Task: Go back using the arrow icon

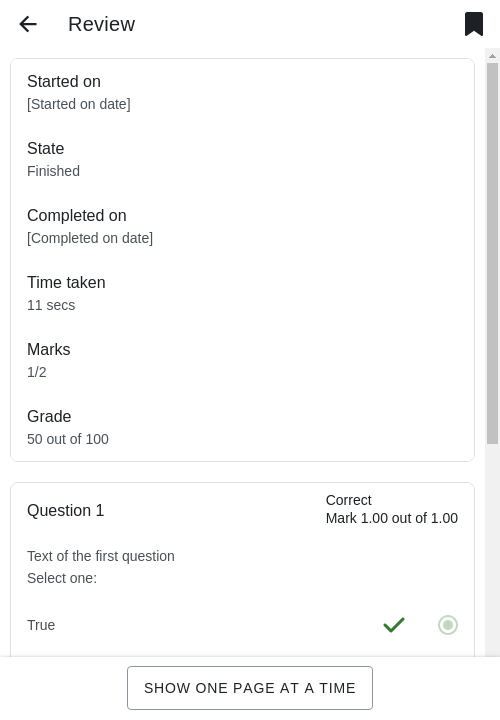Action: (28, 24)
